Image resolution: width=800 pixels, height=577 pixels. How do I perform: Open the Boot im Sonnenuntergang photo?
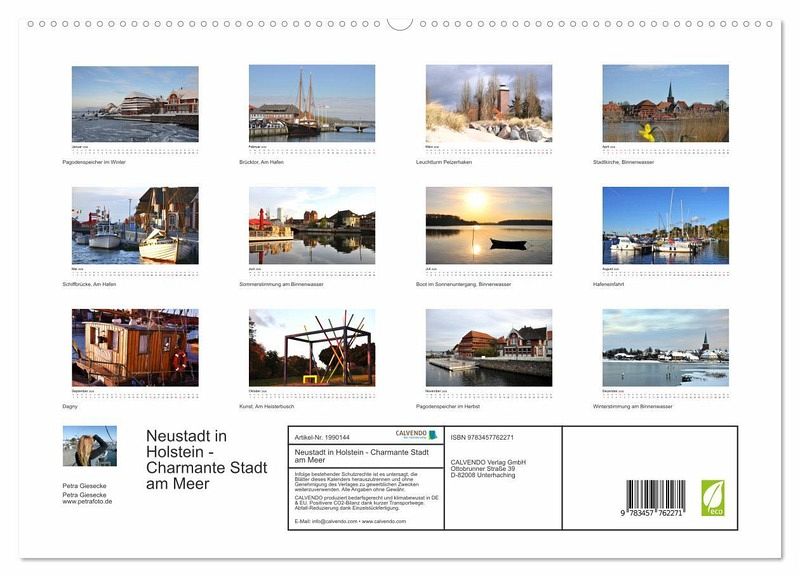[x=489, y=225]
